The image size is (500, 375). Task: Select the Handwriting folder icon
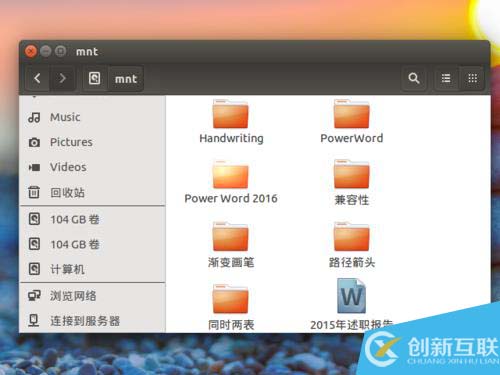(x=230, y=114)
